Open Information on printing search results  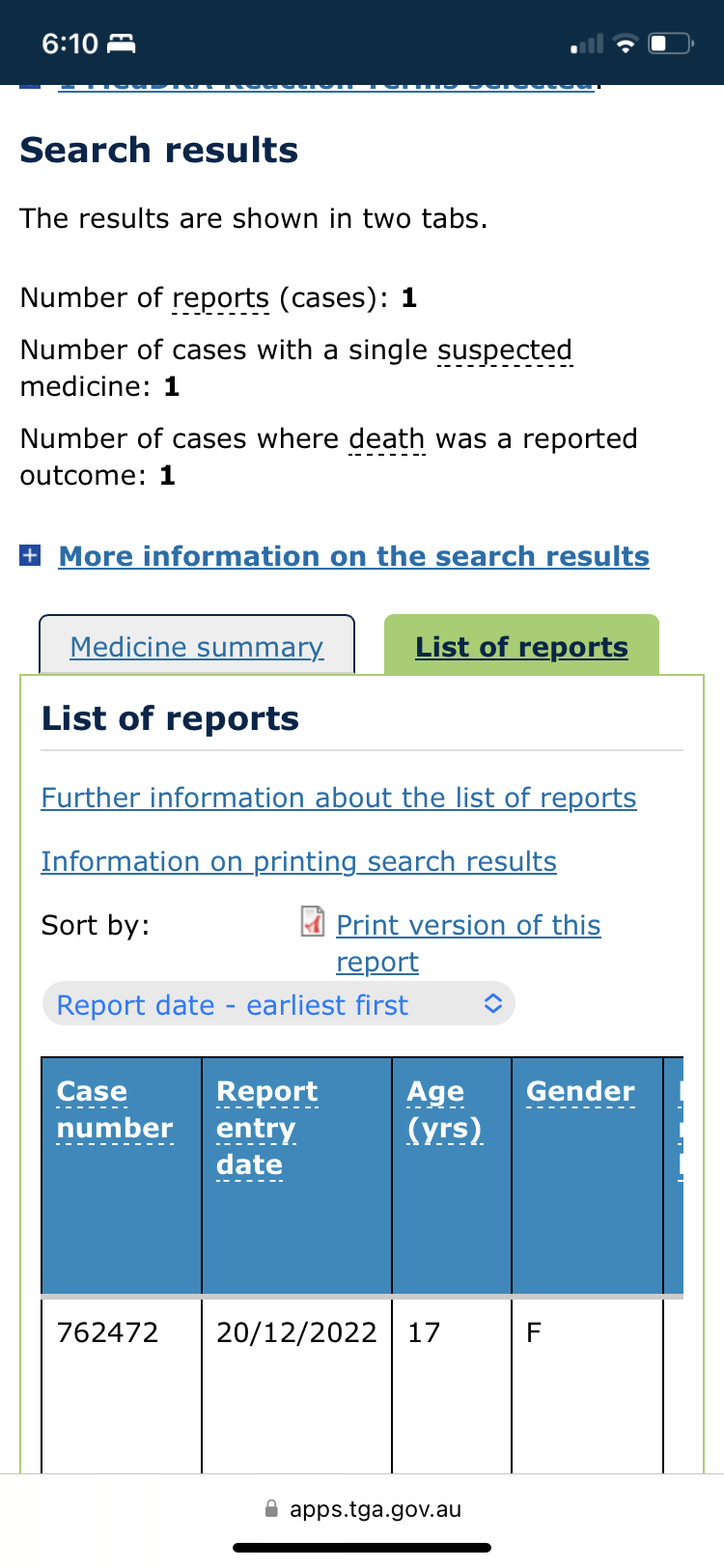point(298,861)
